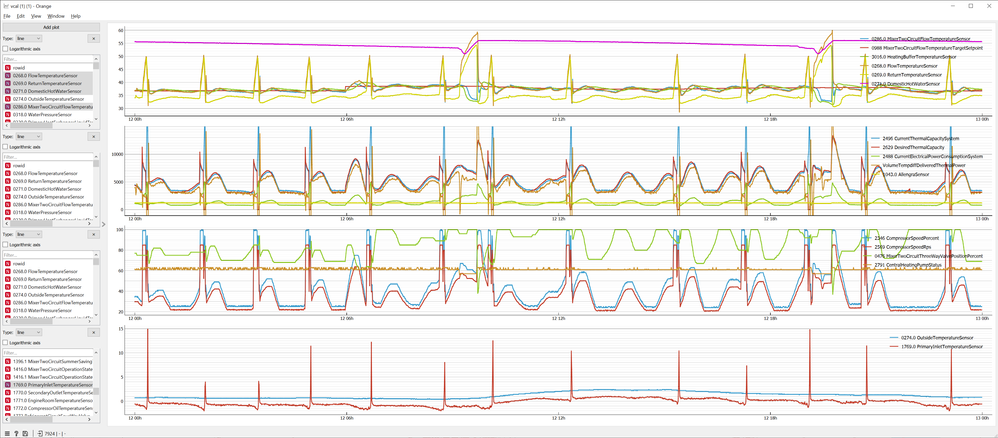Open the widget menu icon in status bar
The image size is (998, 438).
(x=7, y=432)
